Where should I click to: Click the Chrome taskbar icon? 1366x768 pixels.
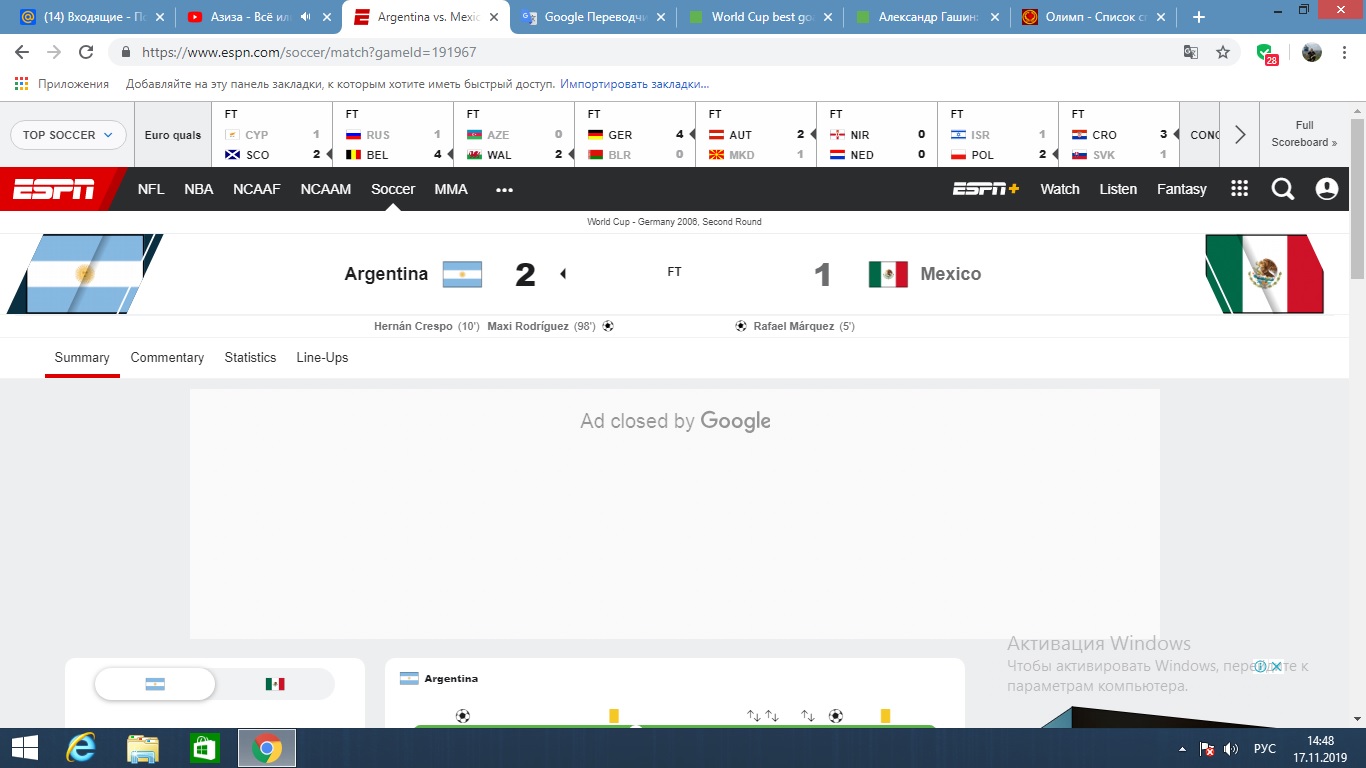coord(266,748)
